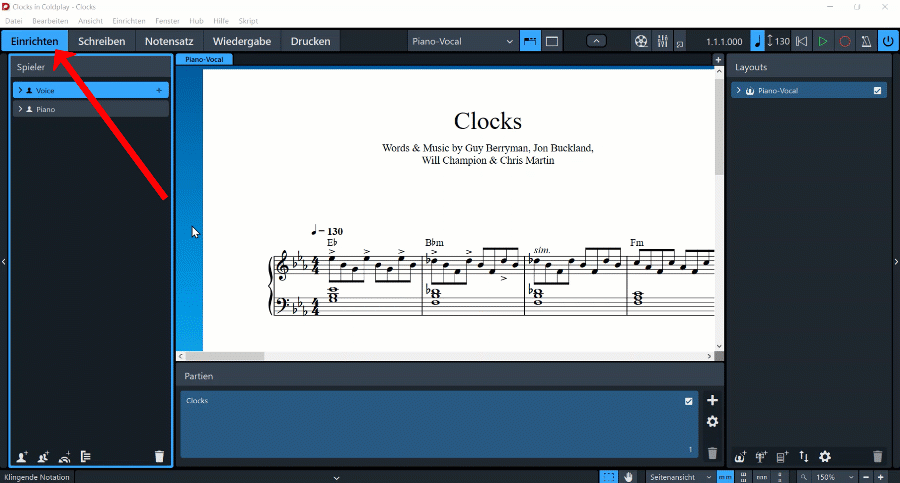The width and height of the screenshot is (900, 483).
Task: Switch to the Einrichten mode tab
Action: click(x=34, y=41)
